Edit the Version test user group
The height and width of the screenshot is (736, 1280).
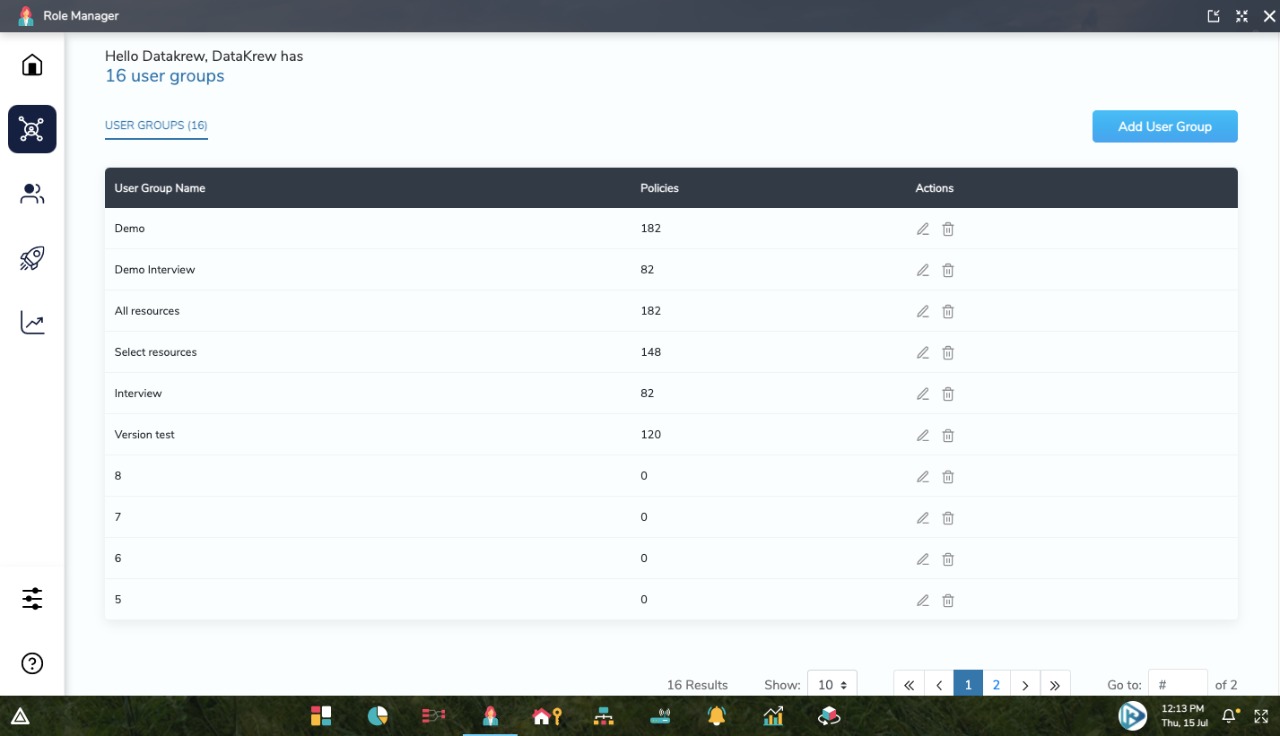[923, 435]
